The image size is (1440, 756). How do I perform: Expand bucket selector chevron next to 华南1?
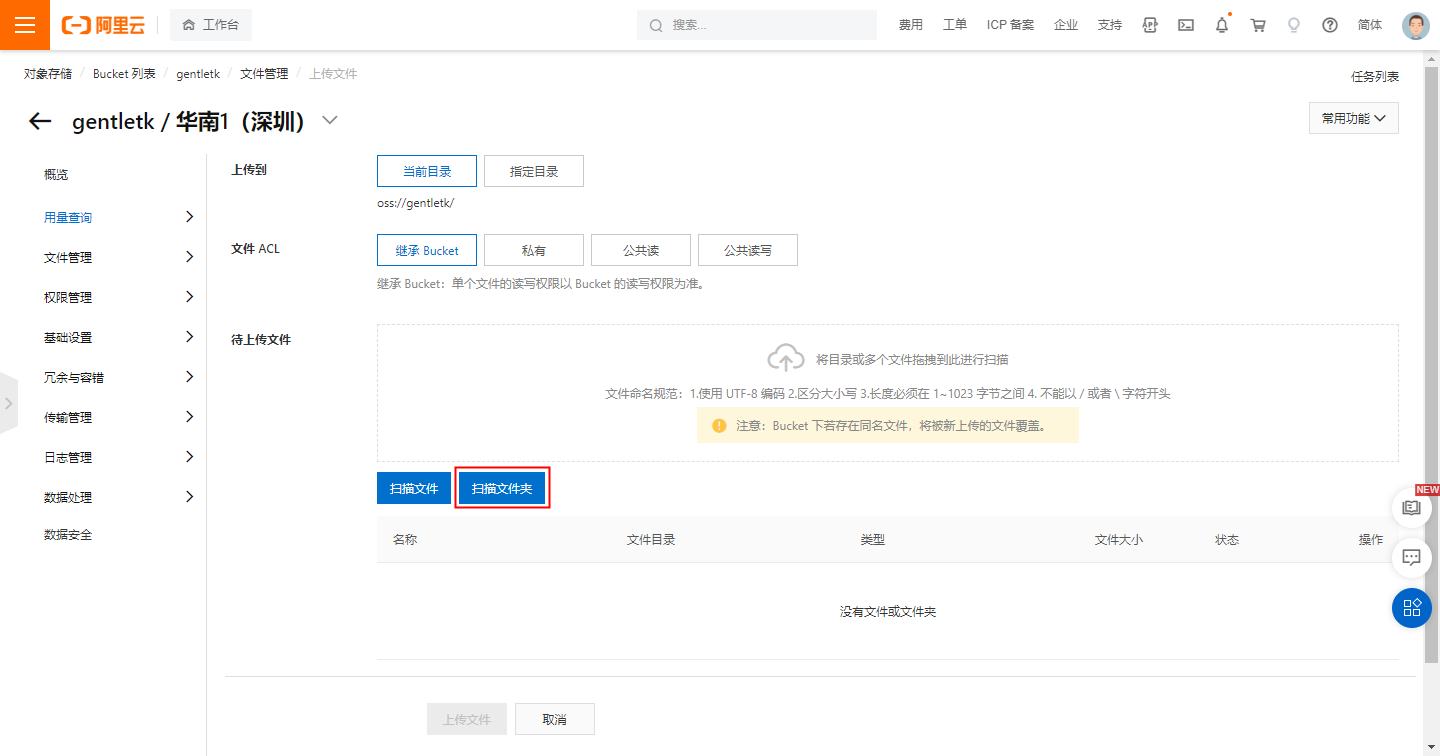[329, 121]
